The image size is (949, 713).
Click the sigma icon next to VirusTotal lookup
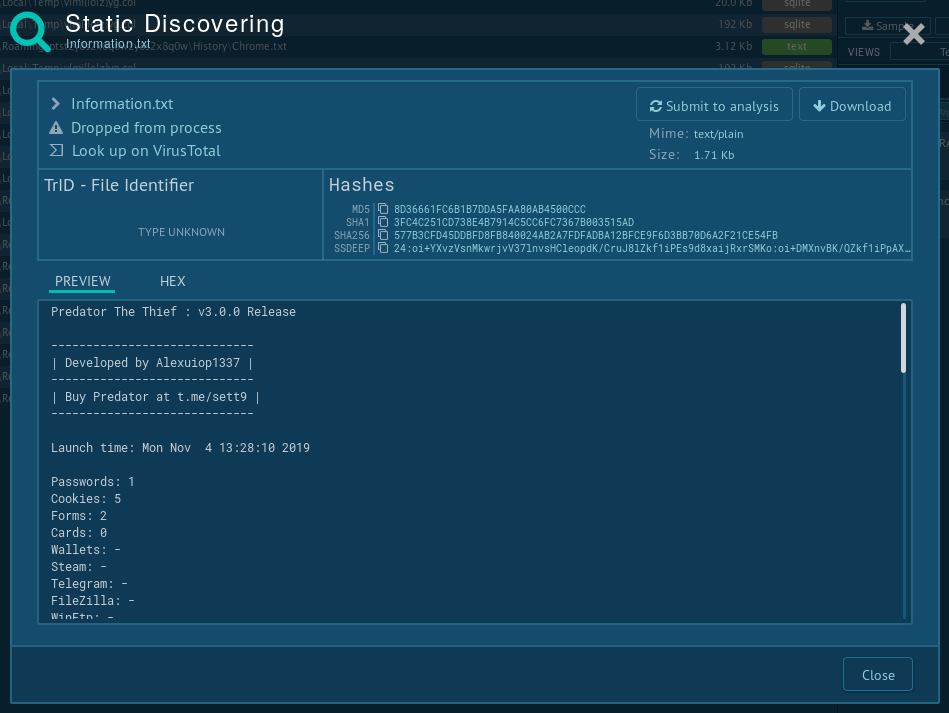[x=56, y=151]
